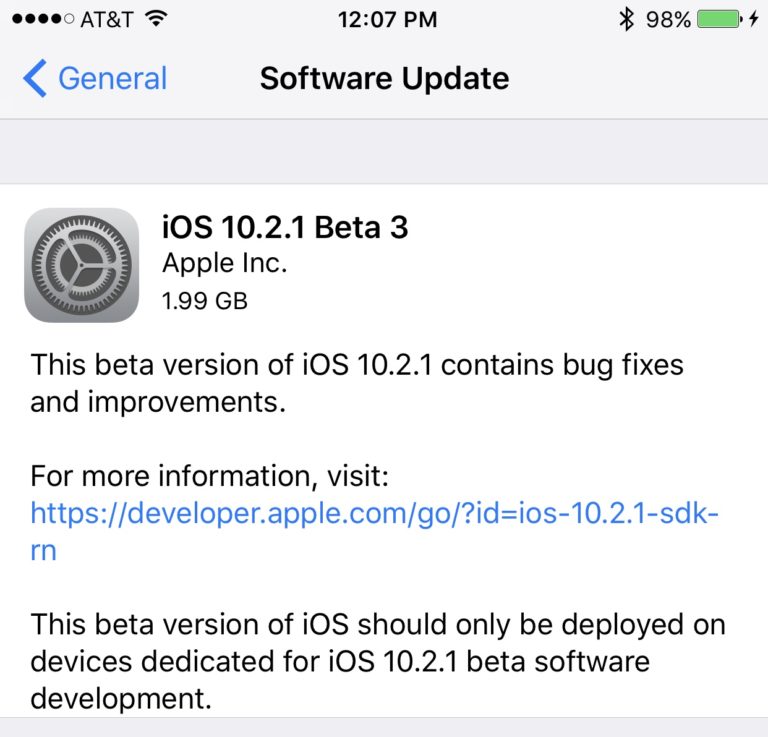Screen dimensions: 768x737
Task: Tap the 1.99 GB size label
Action: [205, 301]
